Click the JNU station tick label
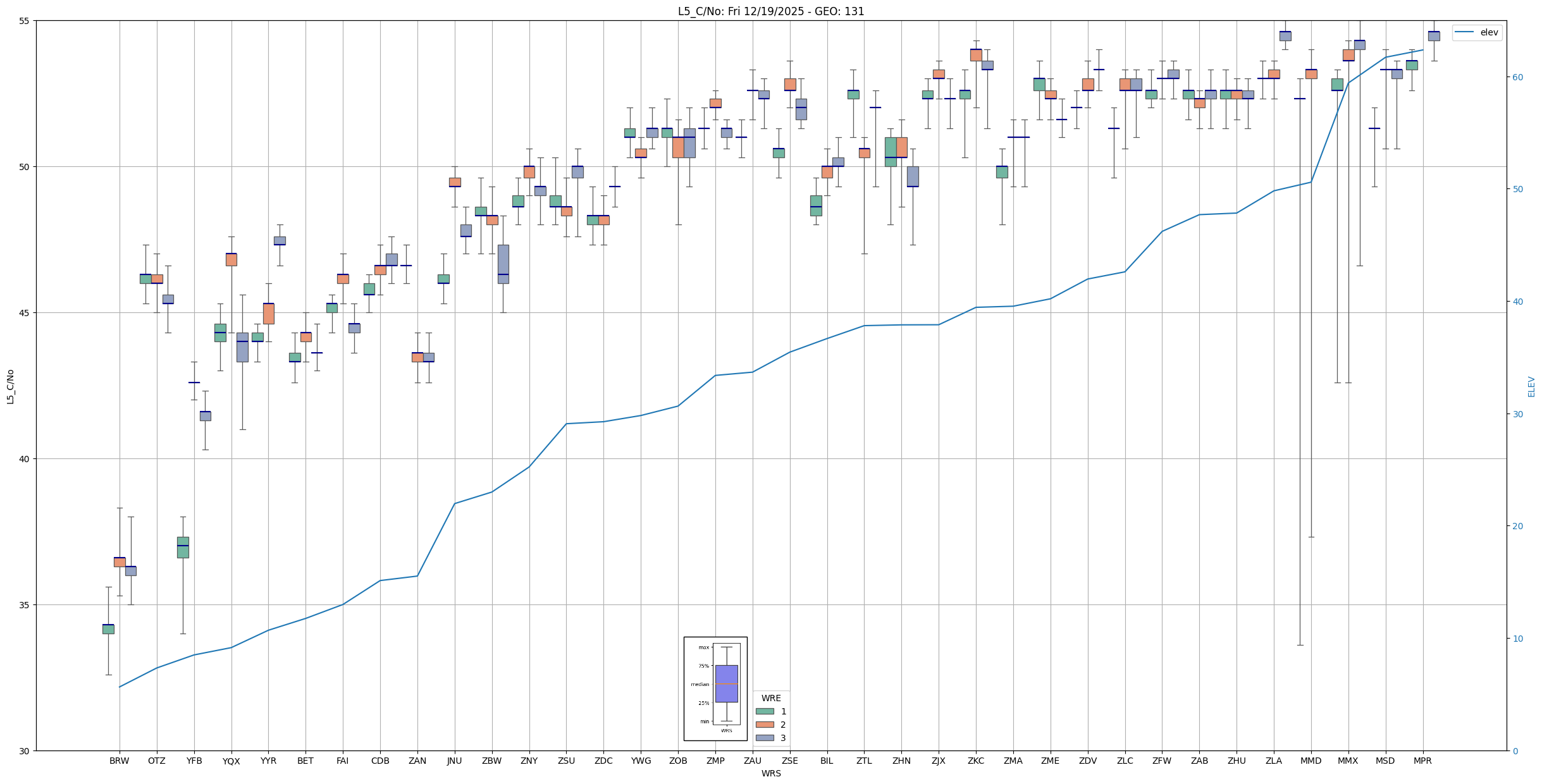Viewport: 1542px width, 784px height. [454, 761]
